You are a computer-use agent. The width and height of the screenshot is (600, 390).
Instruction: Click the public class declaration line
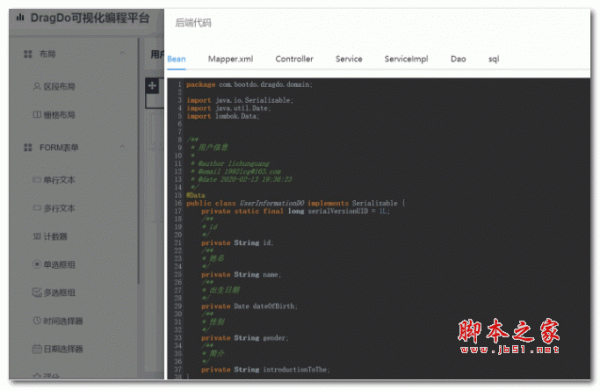click(295, 203)
